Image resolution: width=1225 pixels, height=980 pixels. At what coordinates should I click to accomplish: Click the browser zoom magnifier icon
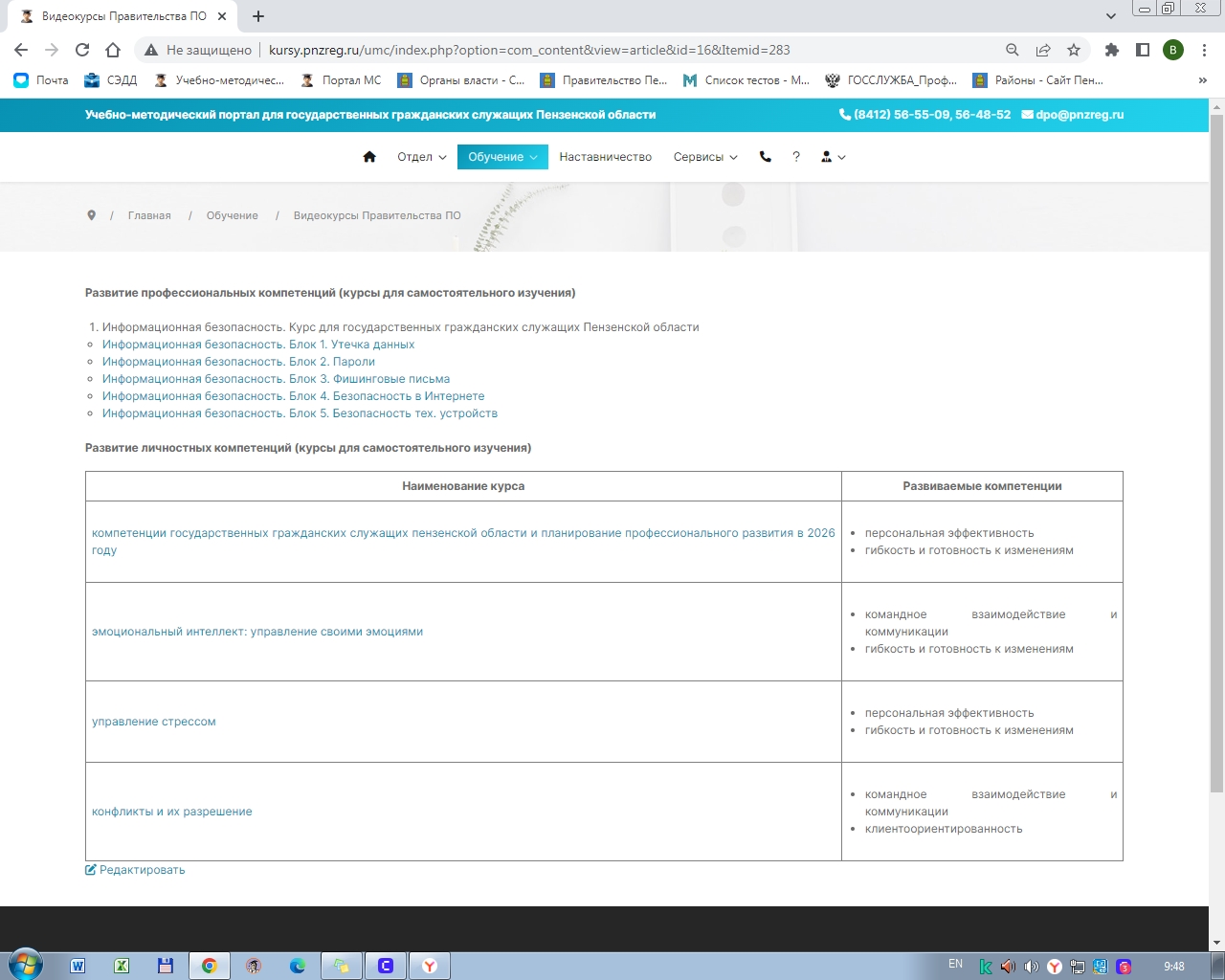pyautogui.click(x=1012, y=50)
